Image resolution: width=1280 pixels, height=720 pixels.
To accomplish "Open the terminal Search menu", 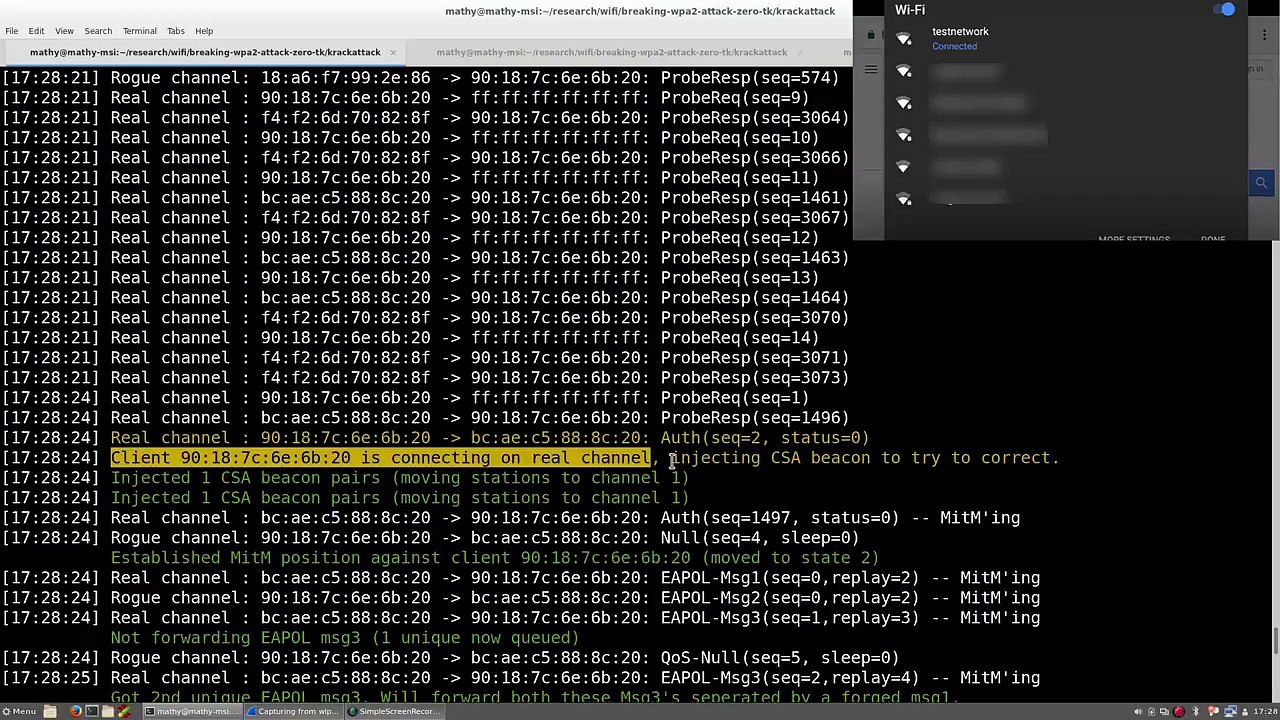I will click(98, 31).
